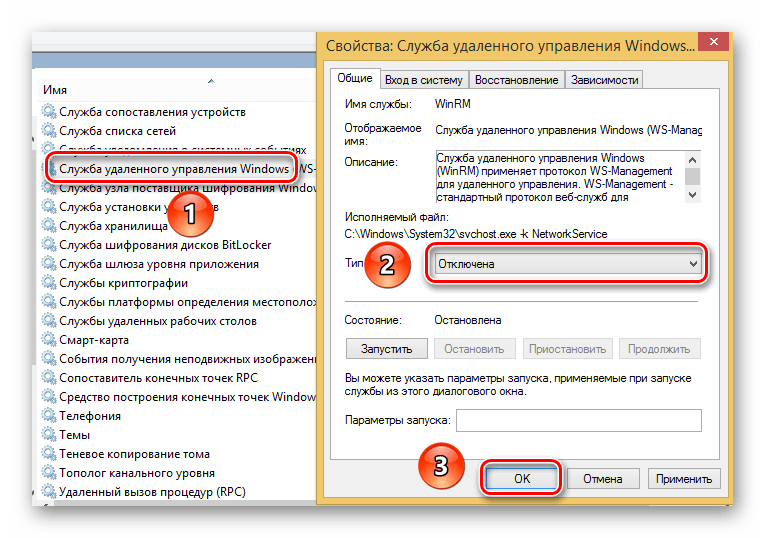Click gear icon beside Службы криптографии
Viewport: 765px width, 538px height.
click(x=49, y=282)
